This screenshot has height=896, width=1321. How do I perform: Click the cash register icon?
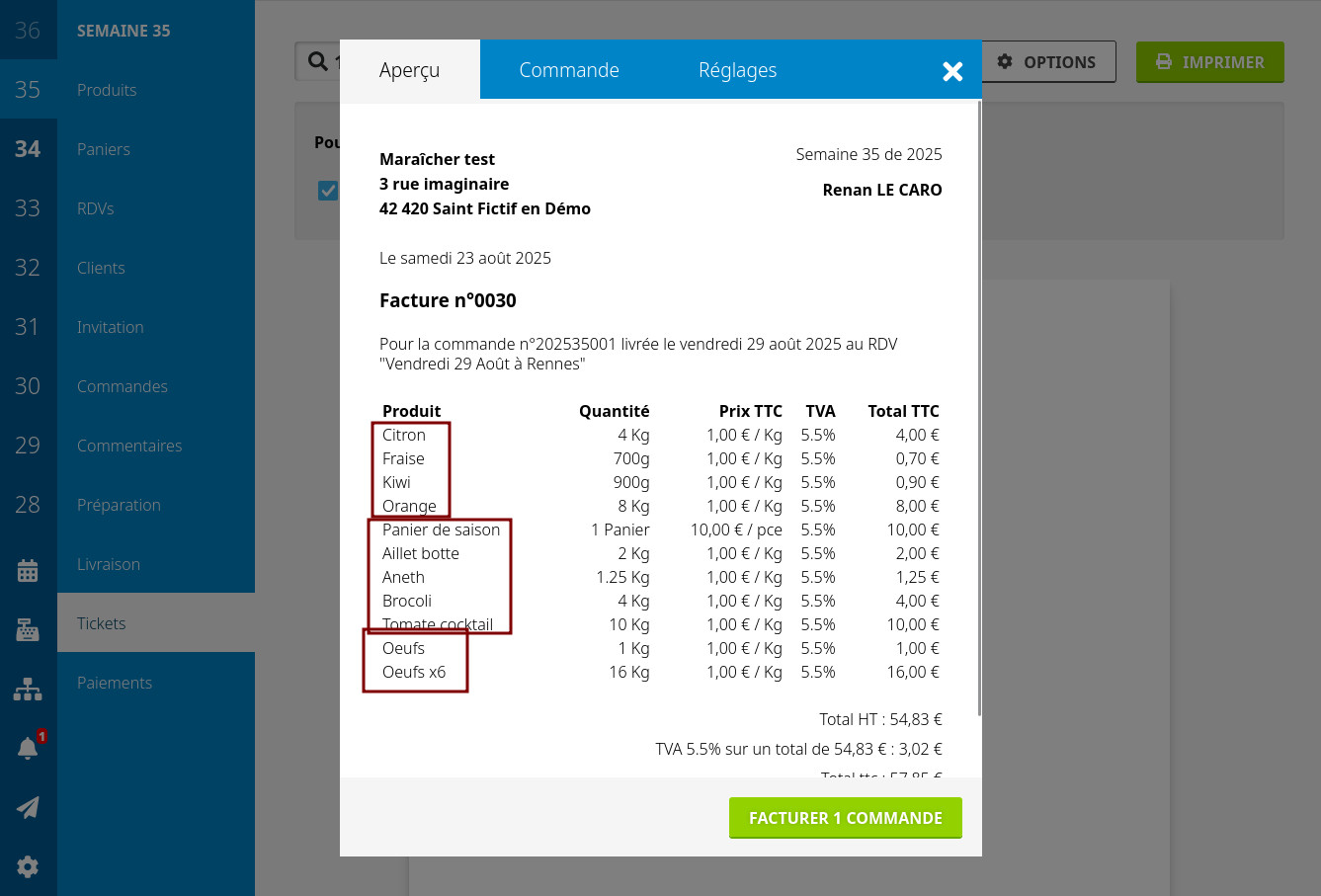click(28, 629)
